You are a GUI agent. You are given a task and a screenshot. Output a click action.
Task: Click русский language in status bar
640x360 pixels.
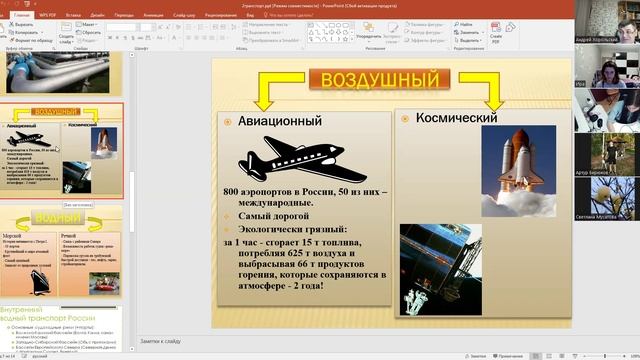[x=40, y=356]
